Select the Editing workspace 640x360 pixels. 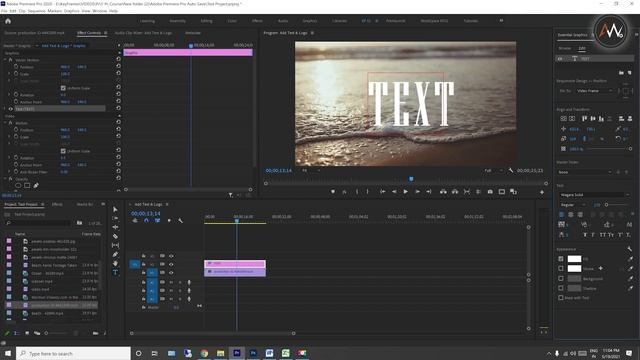pyautogui.click(x=207, y=21)
